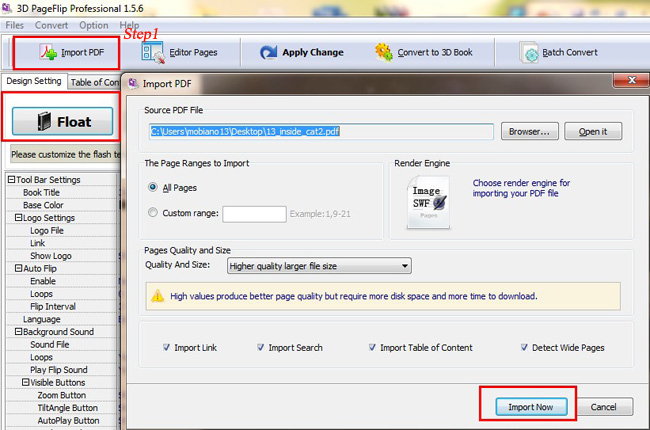Image resolution: width=650 pixels, height=430 pixels.
Task: Select the AutoPlay Button setting row
Action: (61, 420)
